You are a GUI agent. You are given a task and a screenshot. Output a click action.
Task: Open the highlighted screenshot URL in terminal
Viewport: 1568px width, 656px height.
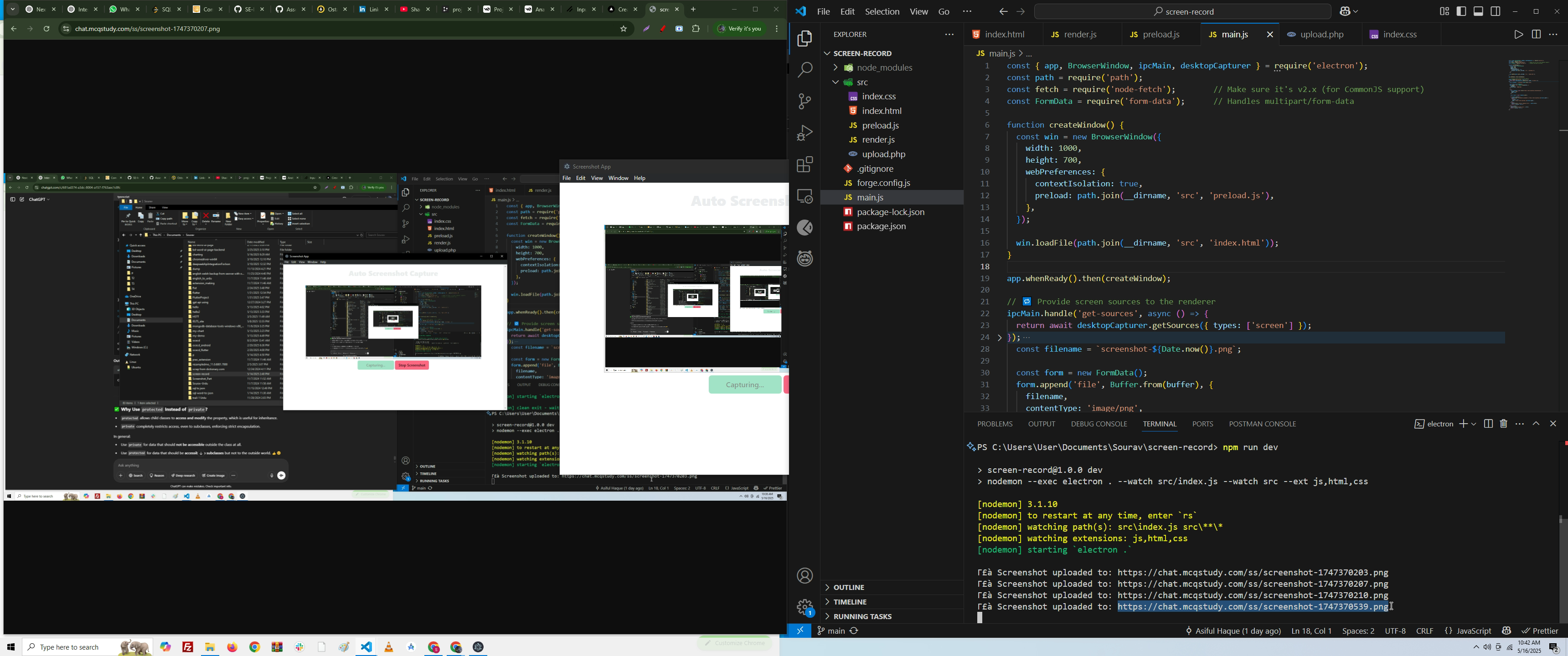[1253, 607]
